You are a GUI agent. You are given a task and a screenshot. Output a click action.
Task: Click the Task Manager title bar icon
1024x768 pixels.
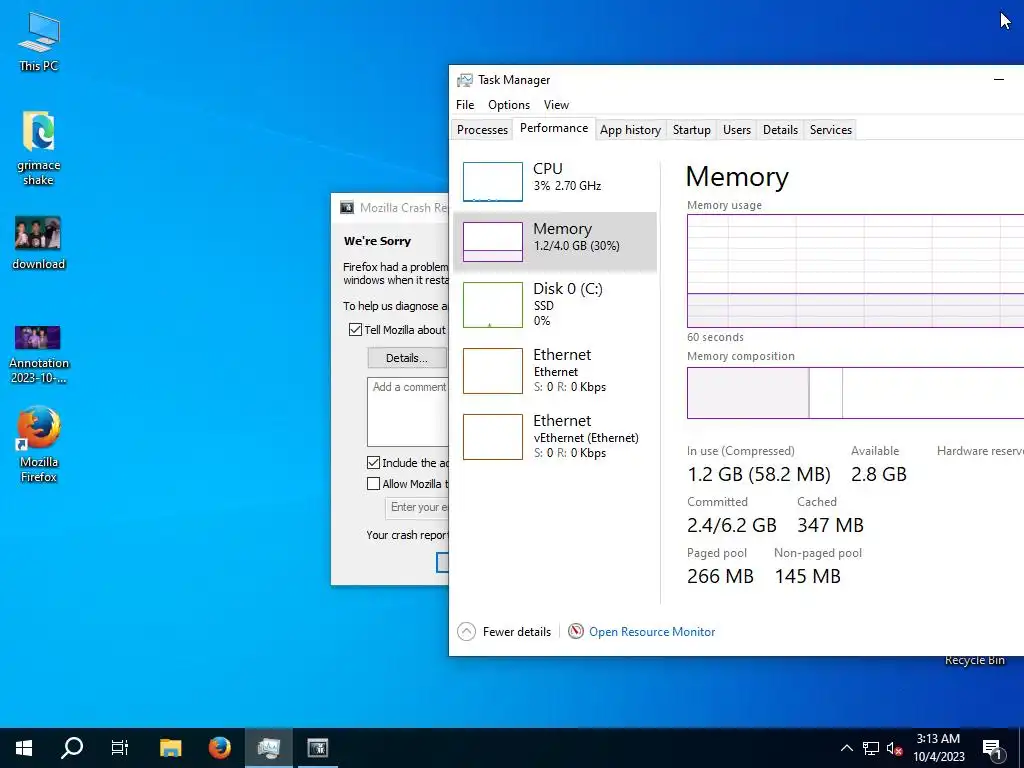[x=464, y=80]
